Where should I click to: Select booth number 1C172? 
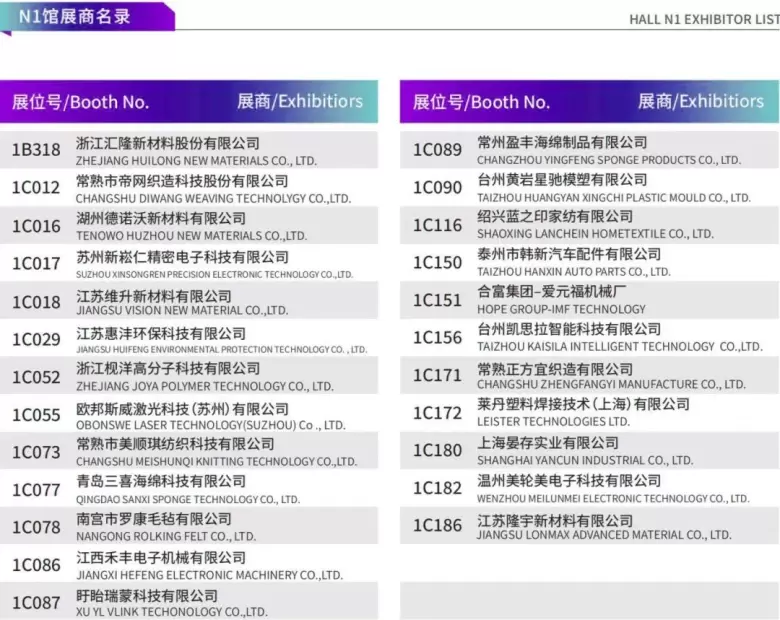438,413
